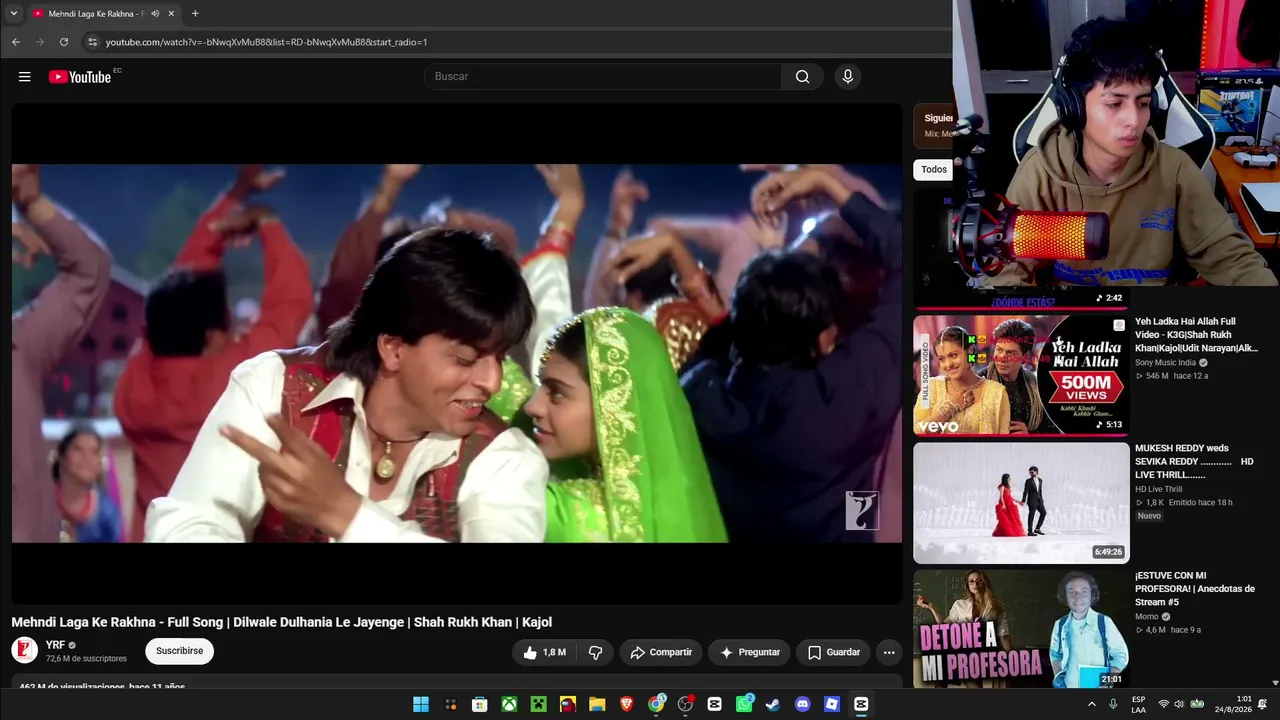Focus the address bar URL

[266, 42]
